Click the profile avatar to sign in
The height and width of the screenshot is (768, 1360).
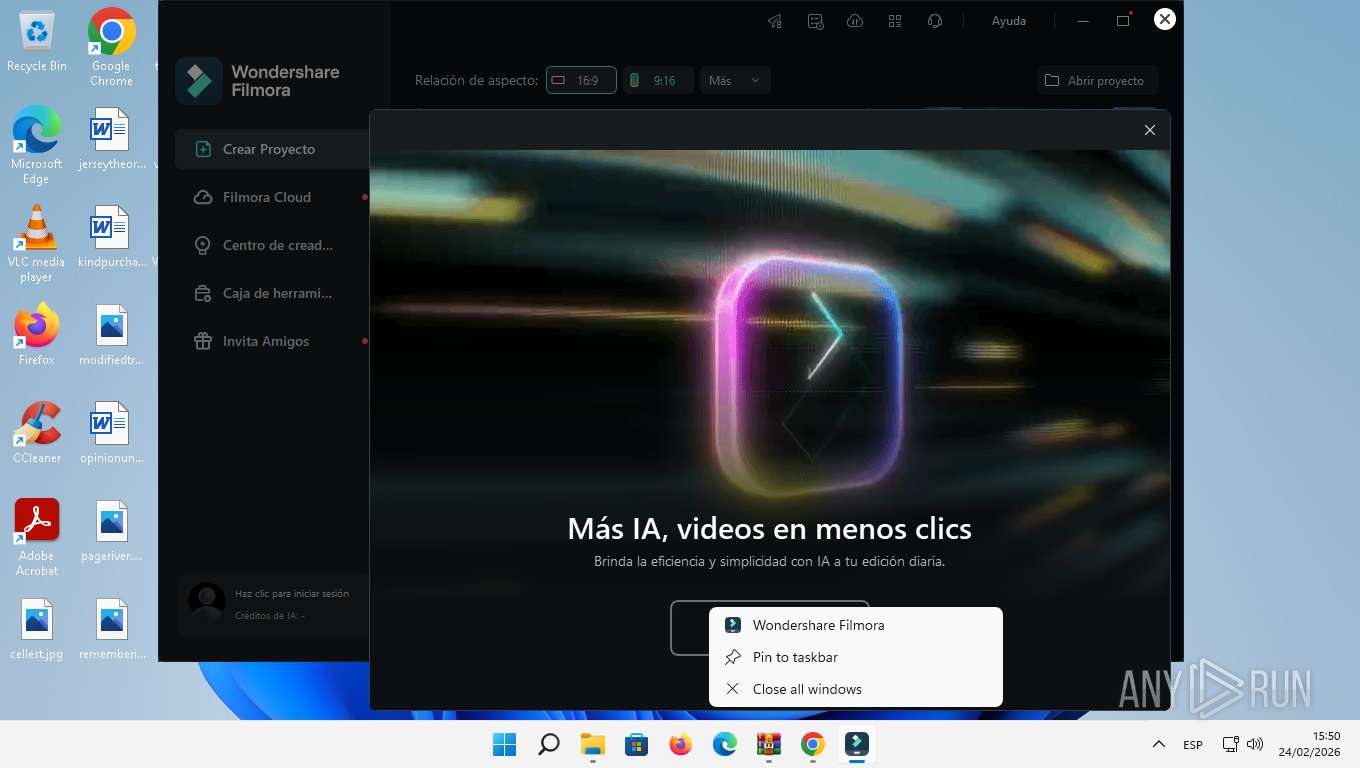(x=207, y=601)
